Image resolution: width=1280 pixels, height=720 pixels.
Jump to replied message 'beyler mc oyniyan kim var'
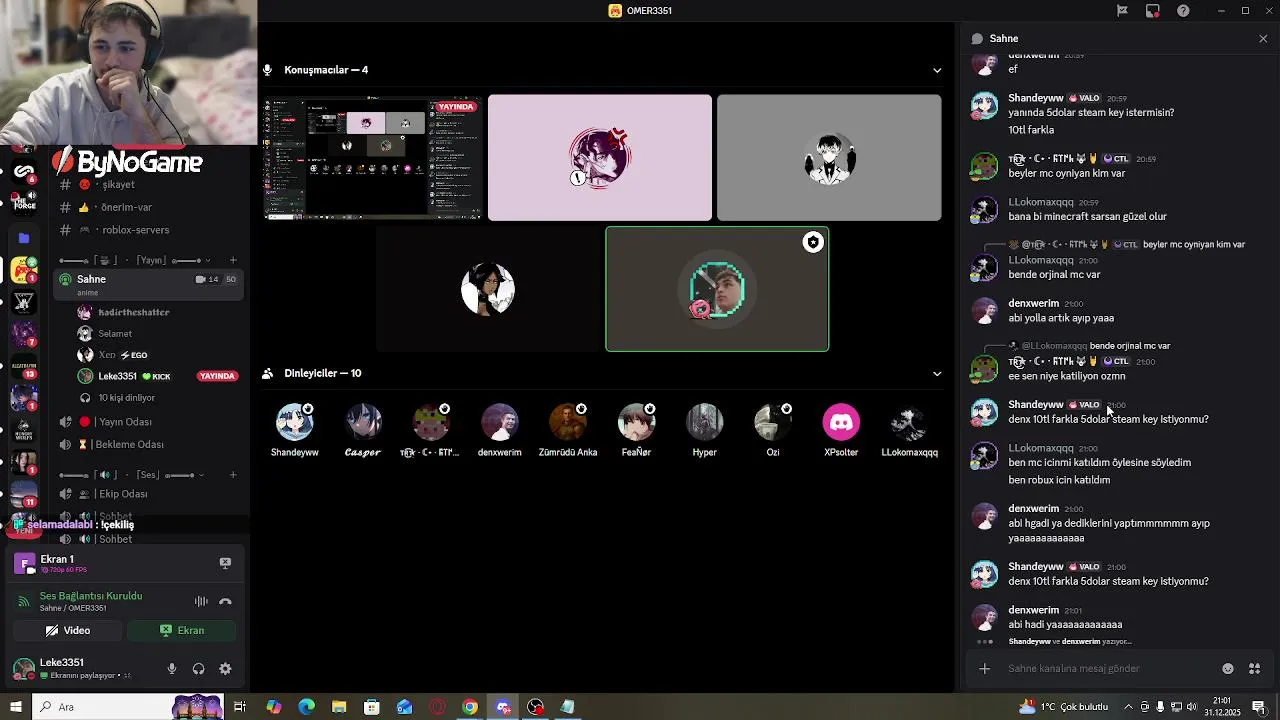1193,245
